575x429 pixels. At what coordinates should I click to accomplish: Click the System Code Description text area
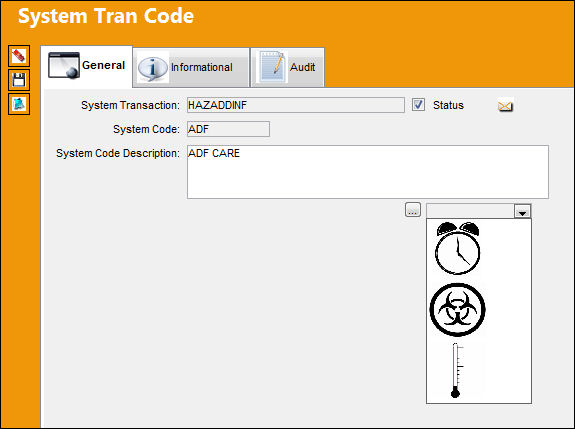pos(368,172)
